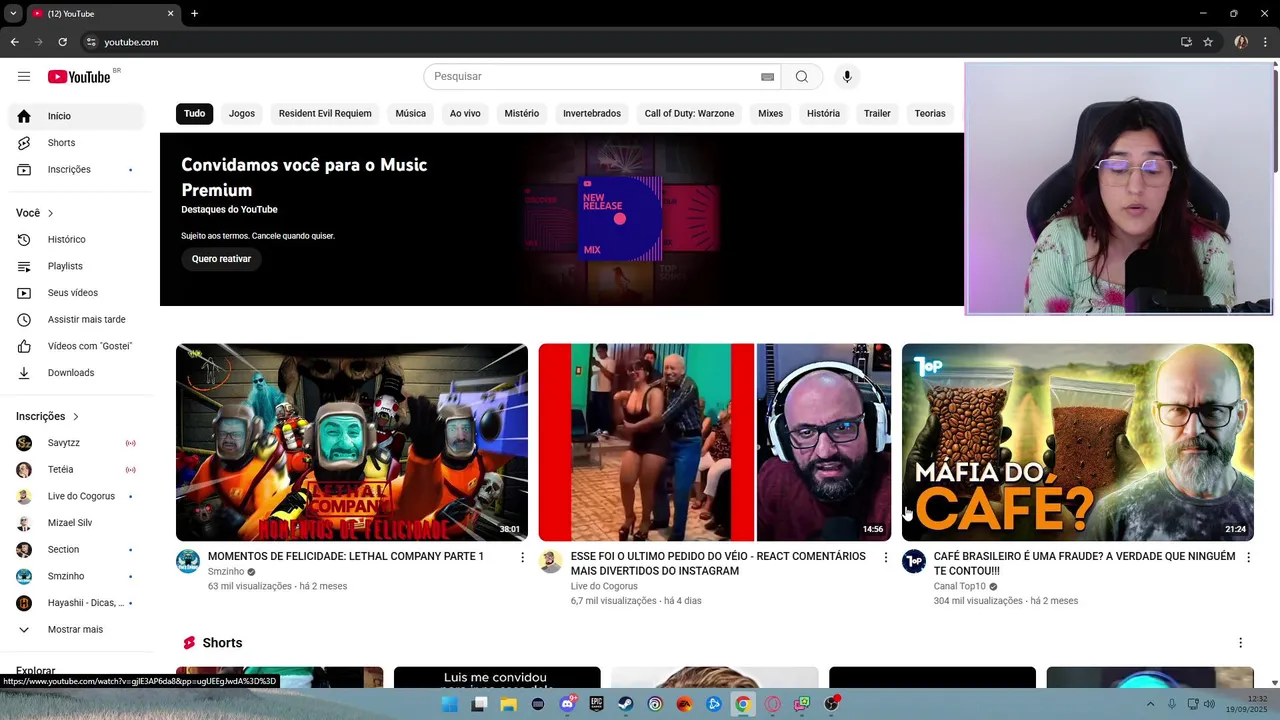Open Downloads in sidebar
The image size is (1280, 720).
click(76, 373)
